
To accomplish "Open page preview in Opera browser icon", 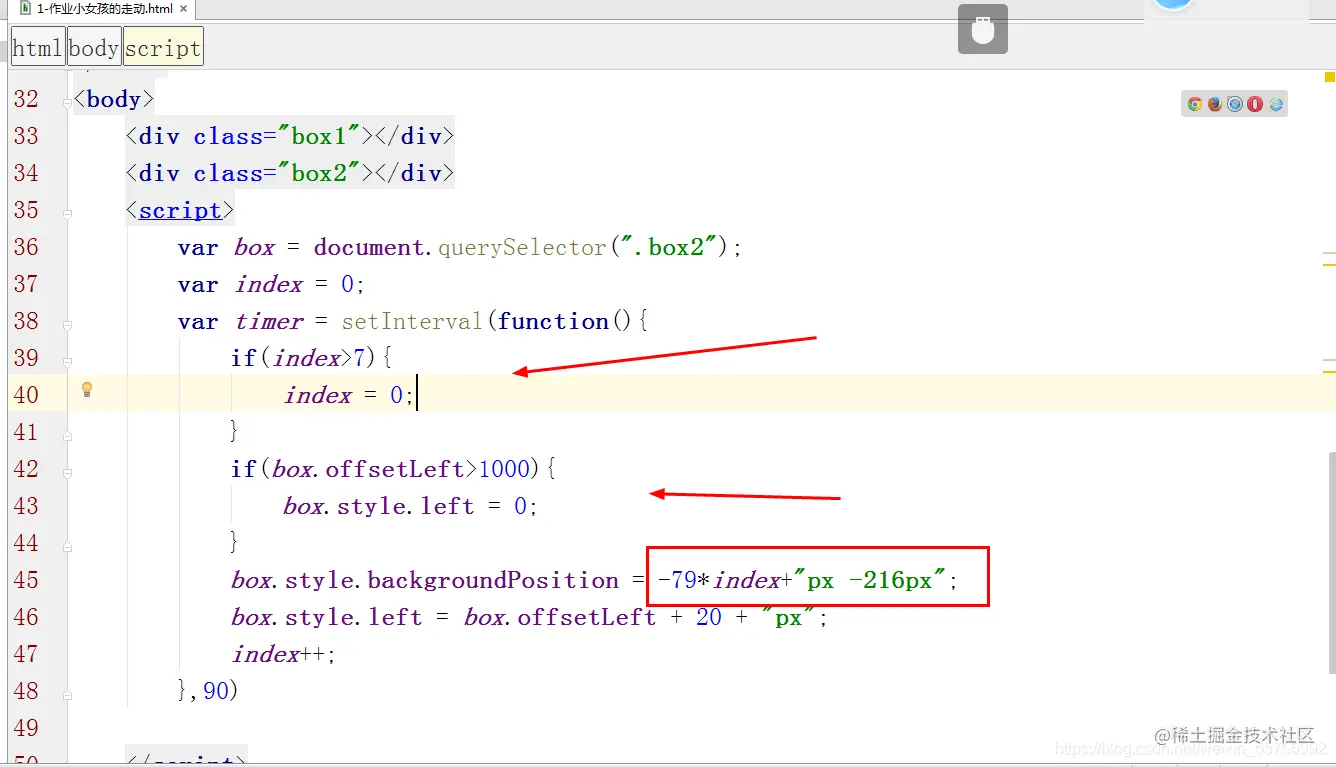I will (x=1255, y=104).
